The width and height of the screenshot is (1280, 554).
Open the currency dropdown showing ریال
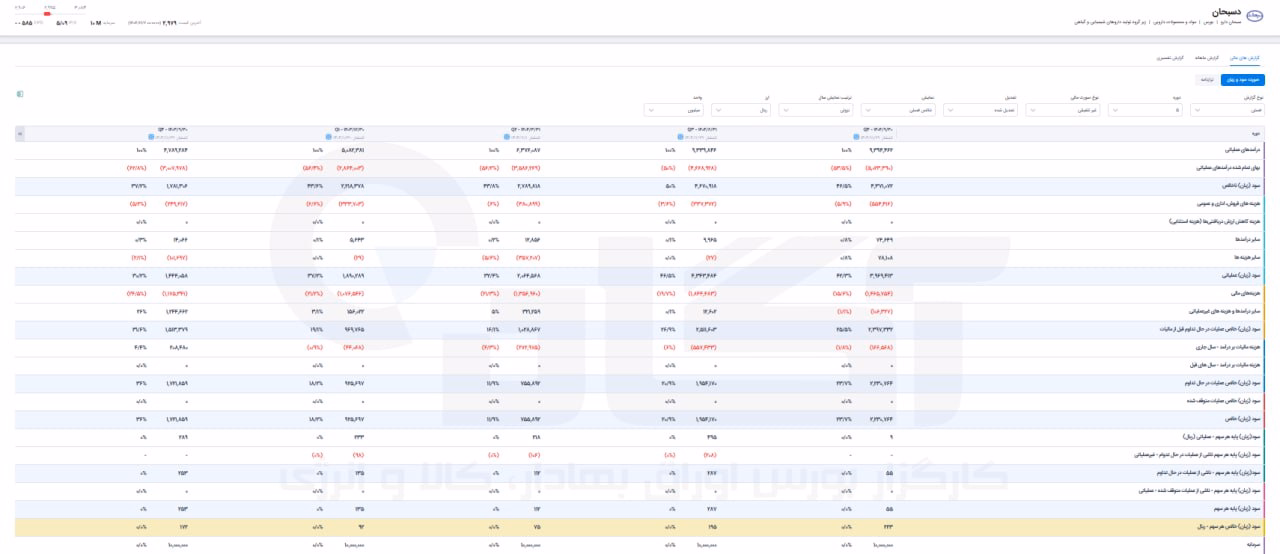(x=741, y=110)
